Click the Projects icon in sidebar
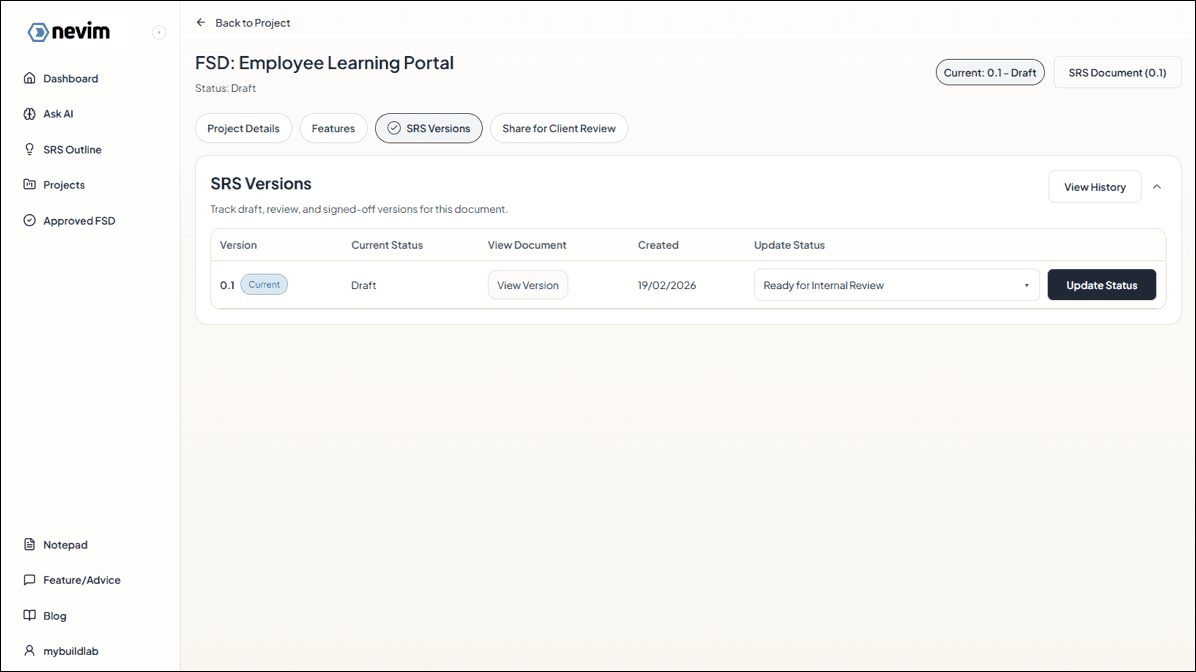 (x=30, y=185)
